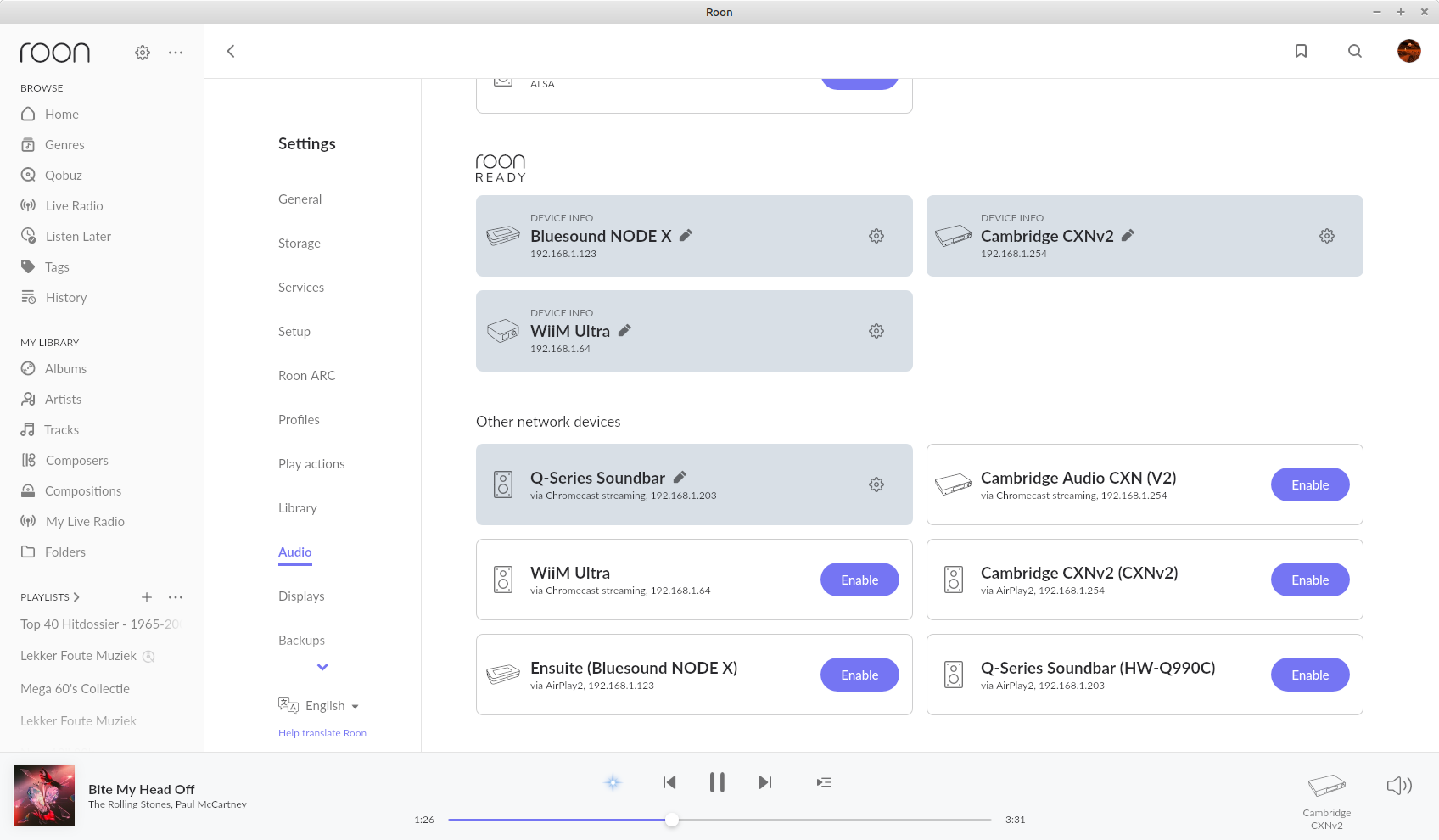Enable Cambridge Audio CXN (V2) Chromecast device
This screenshot has width=1439, height=840.
[1310, 484]
